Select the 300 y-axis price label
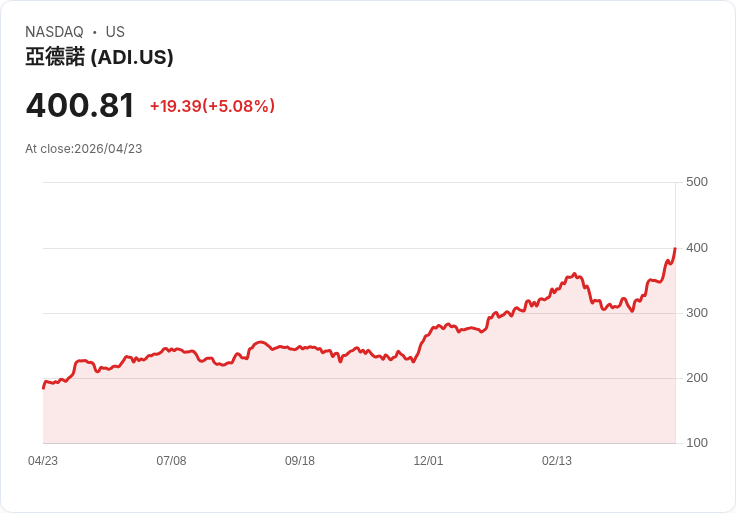Image resolution: width=736 pixels, height=513 pixels. (x=697, y=313)
